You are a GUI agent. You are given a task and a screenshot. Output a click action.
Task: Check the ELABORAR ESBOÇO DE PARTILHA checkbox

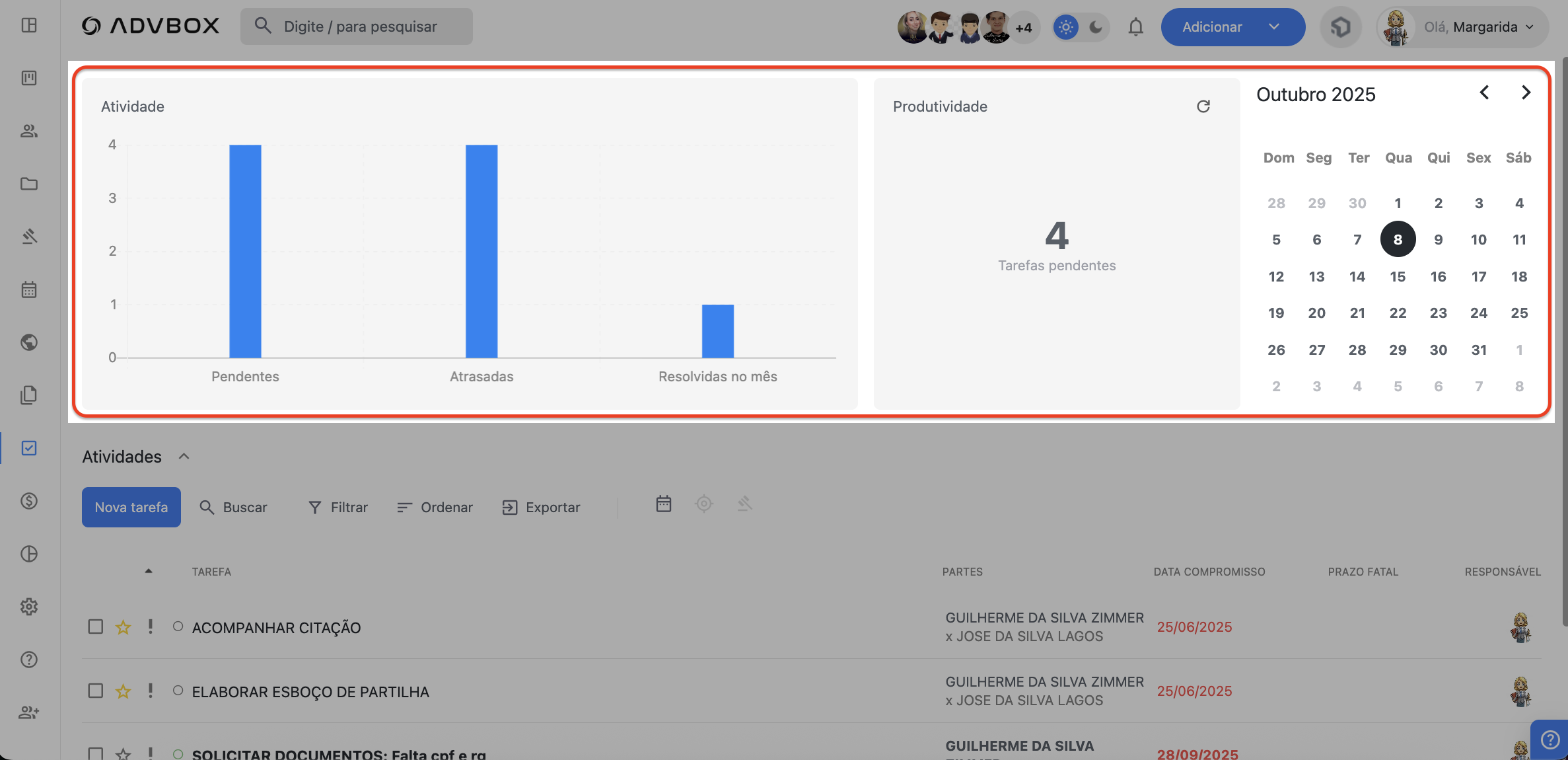96,691
